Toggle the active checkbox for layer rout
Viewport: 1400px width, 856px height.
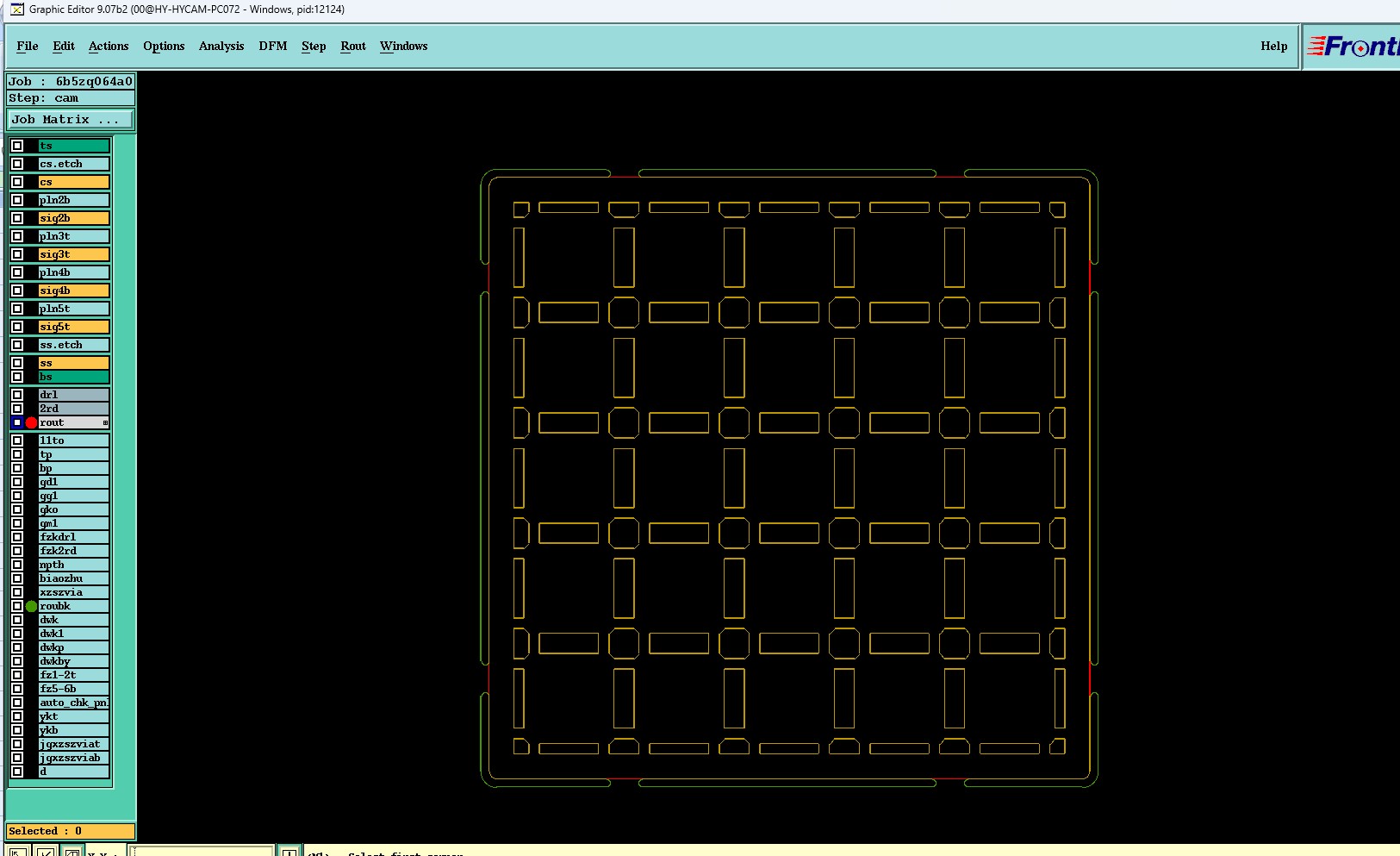tap(17, 422)
